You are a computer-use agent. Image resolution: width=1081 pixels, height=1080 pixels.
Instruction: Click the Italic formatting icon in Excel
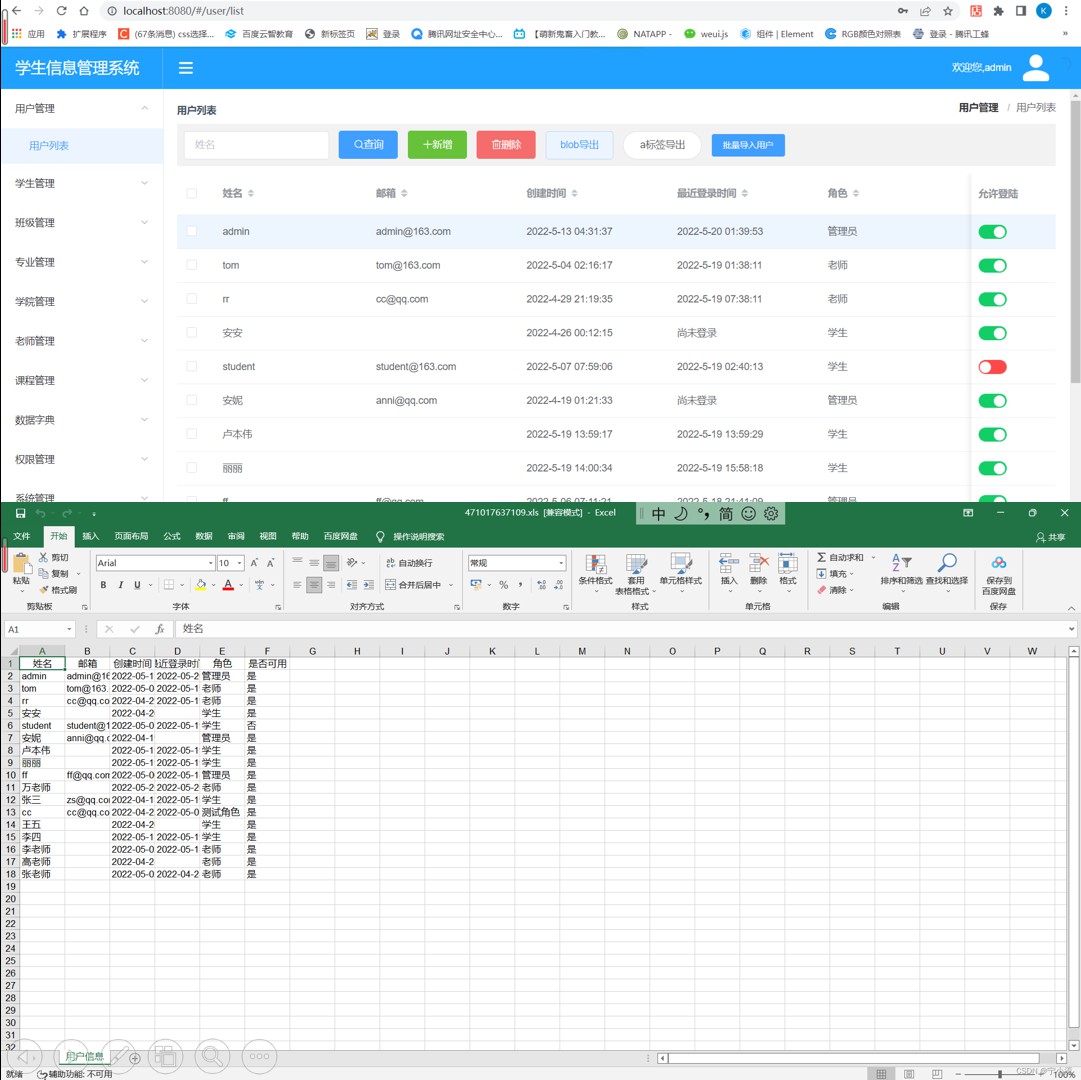pos(120,585)
